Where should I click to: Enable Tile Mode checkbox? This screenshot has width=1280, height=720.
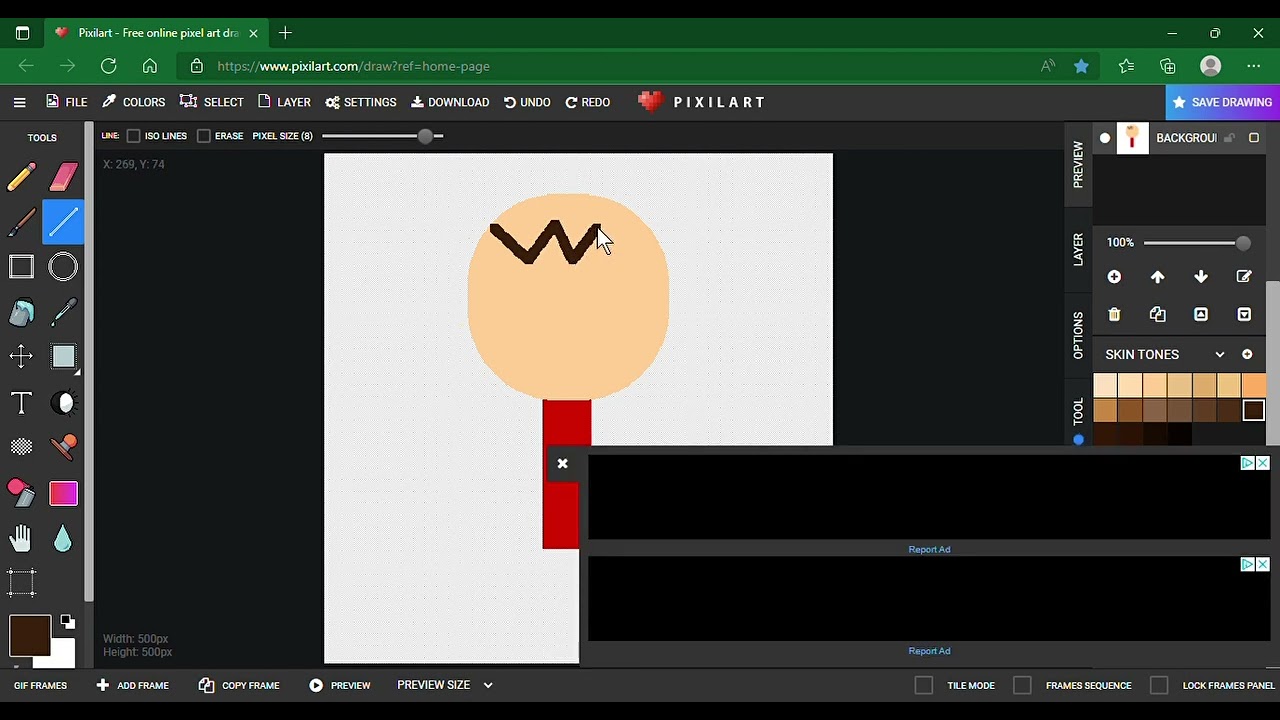(924, 685)
